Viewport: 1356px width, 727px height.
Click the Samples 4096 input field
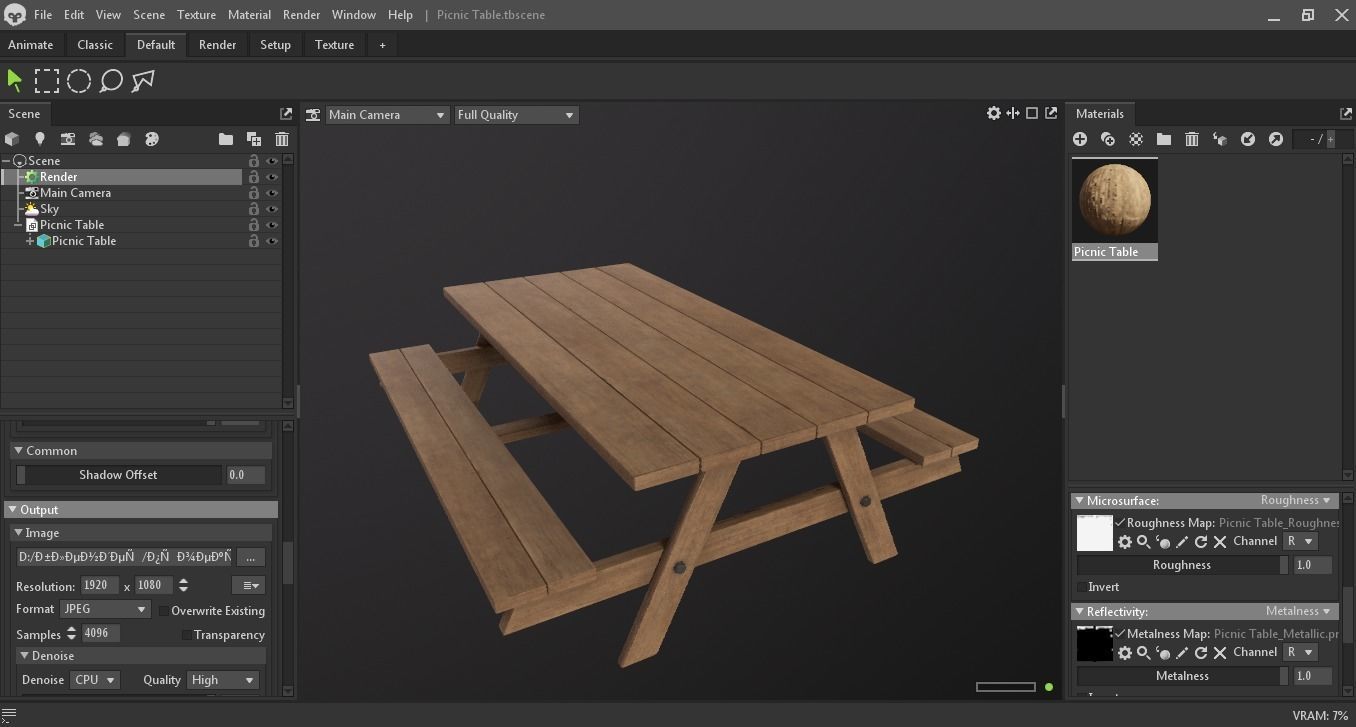(x=100, y=633)
